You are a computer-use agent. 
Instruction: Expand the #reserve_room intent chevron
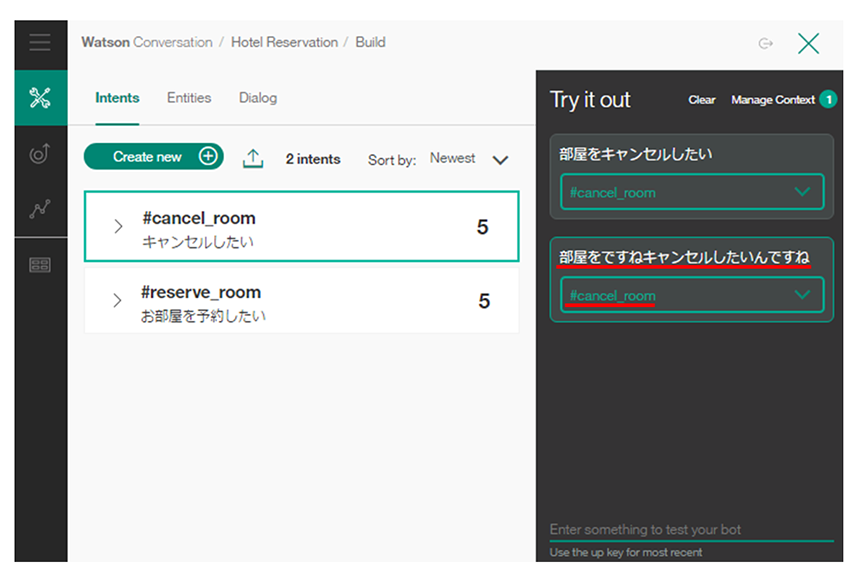117,300
